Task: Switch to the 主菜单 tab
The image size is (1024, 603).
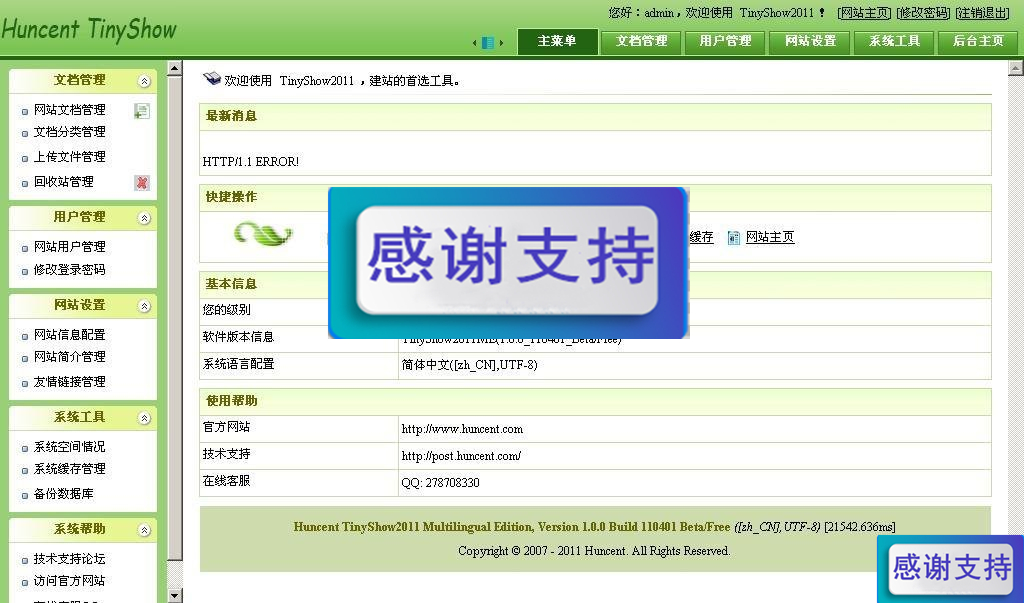Action: pyautogui.click(x=557, y=41)
